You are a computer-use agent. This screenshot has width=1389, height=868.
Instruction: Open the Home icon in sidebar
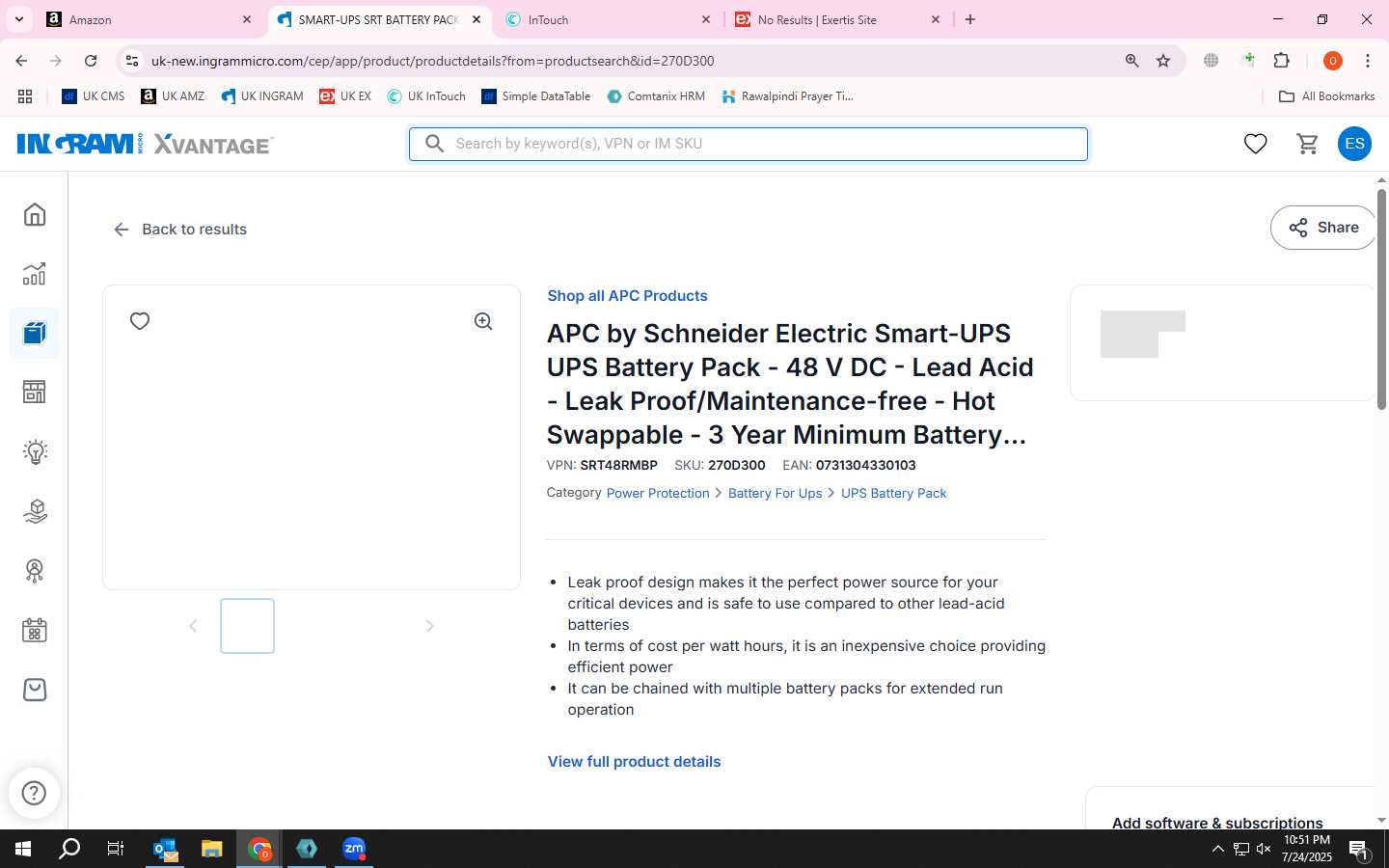coord(35,214)
